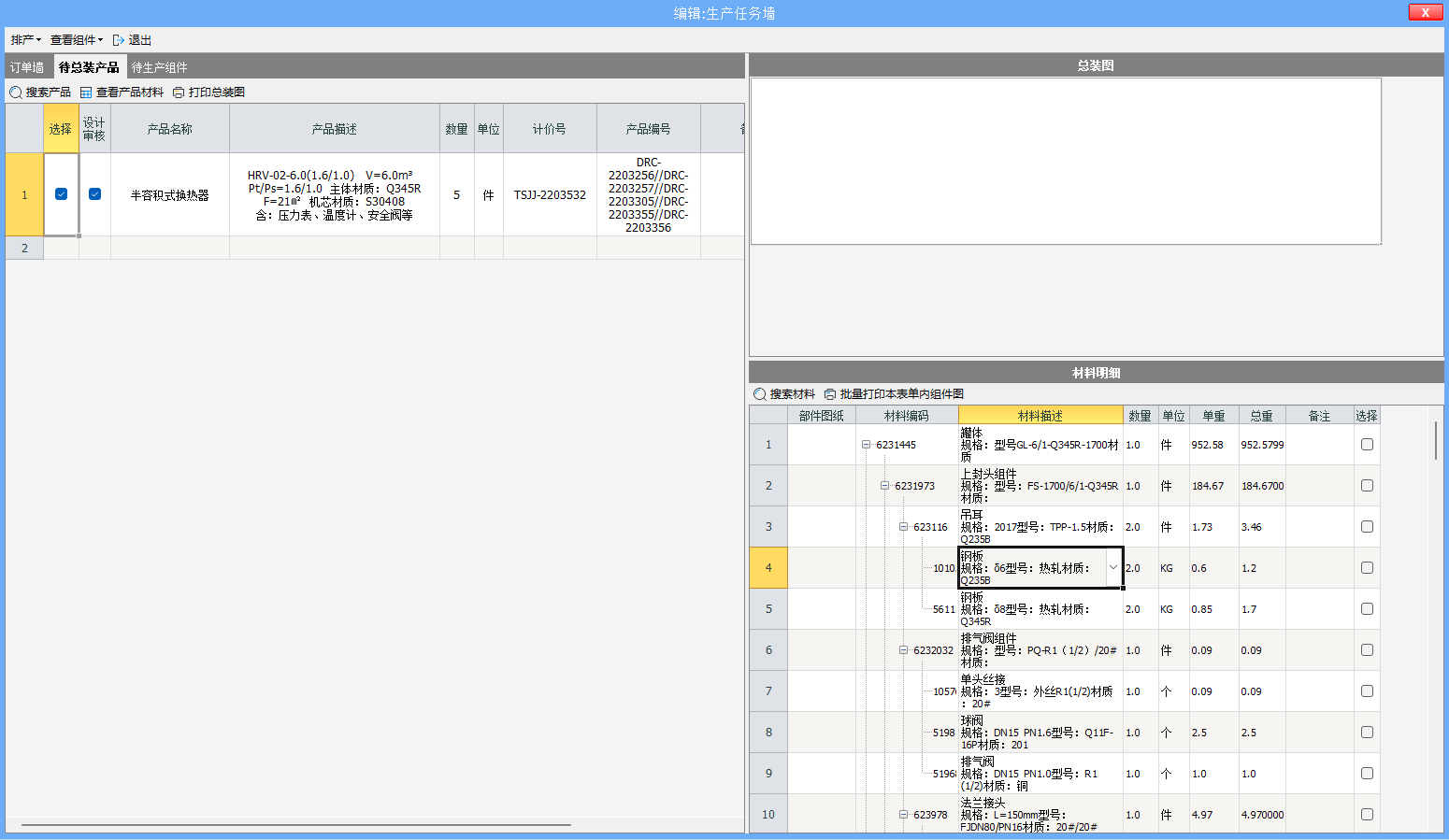
Task: Select 半容积式换热器 product name cell
Action: [170, 194]
